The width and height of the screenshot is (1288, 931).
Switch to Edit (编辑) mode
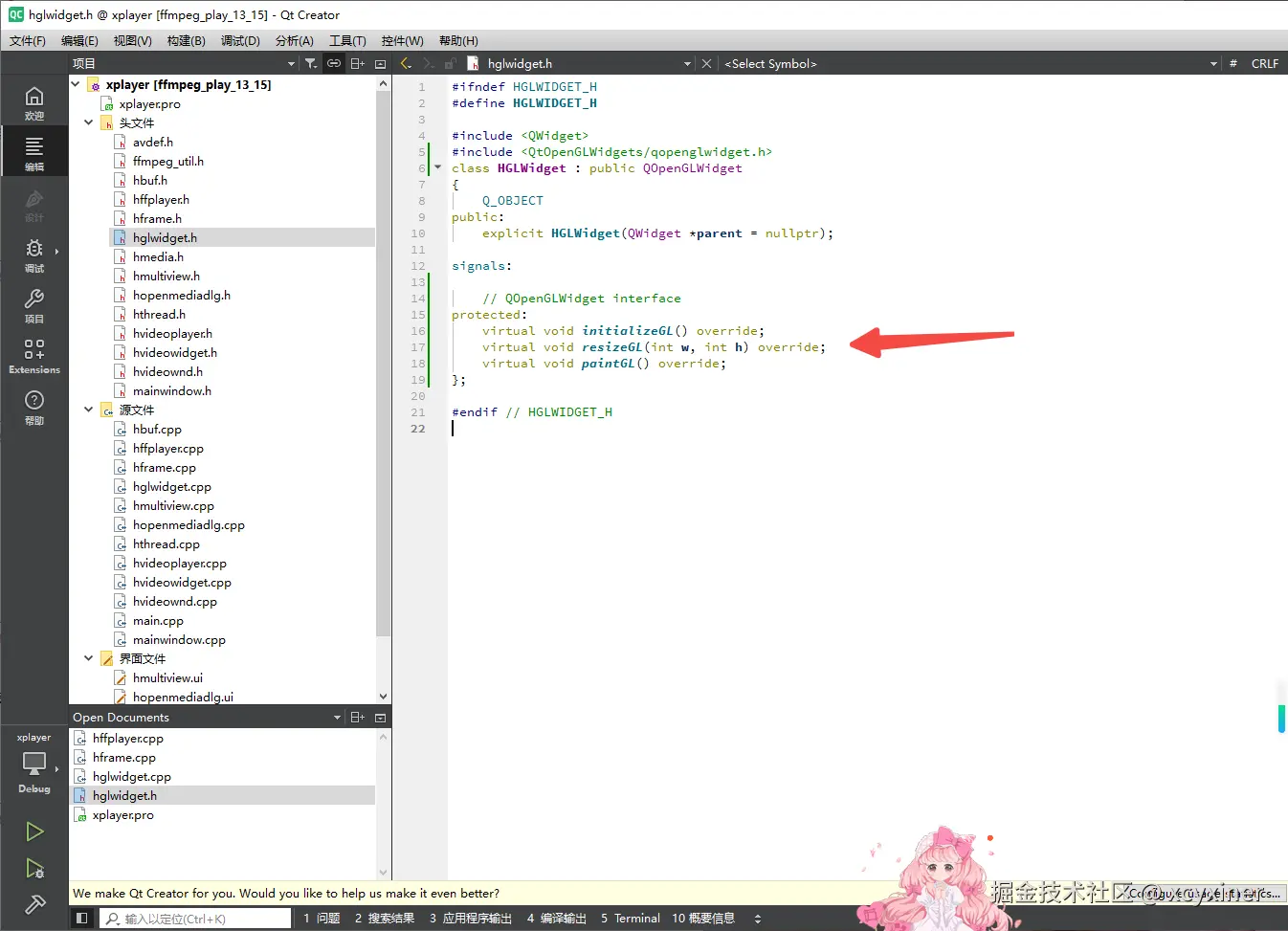pos(34,153)
